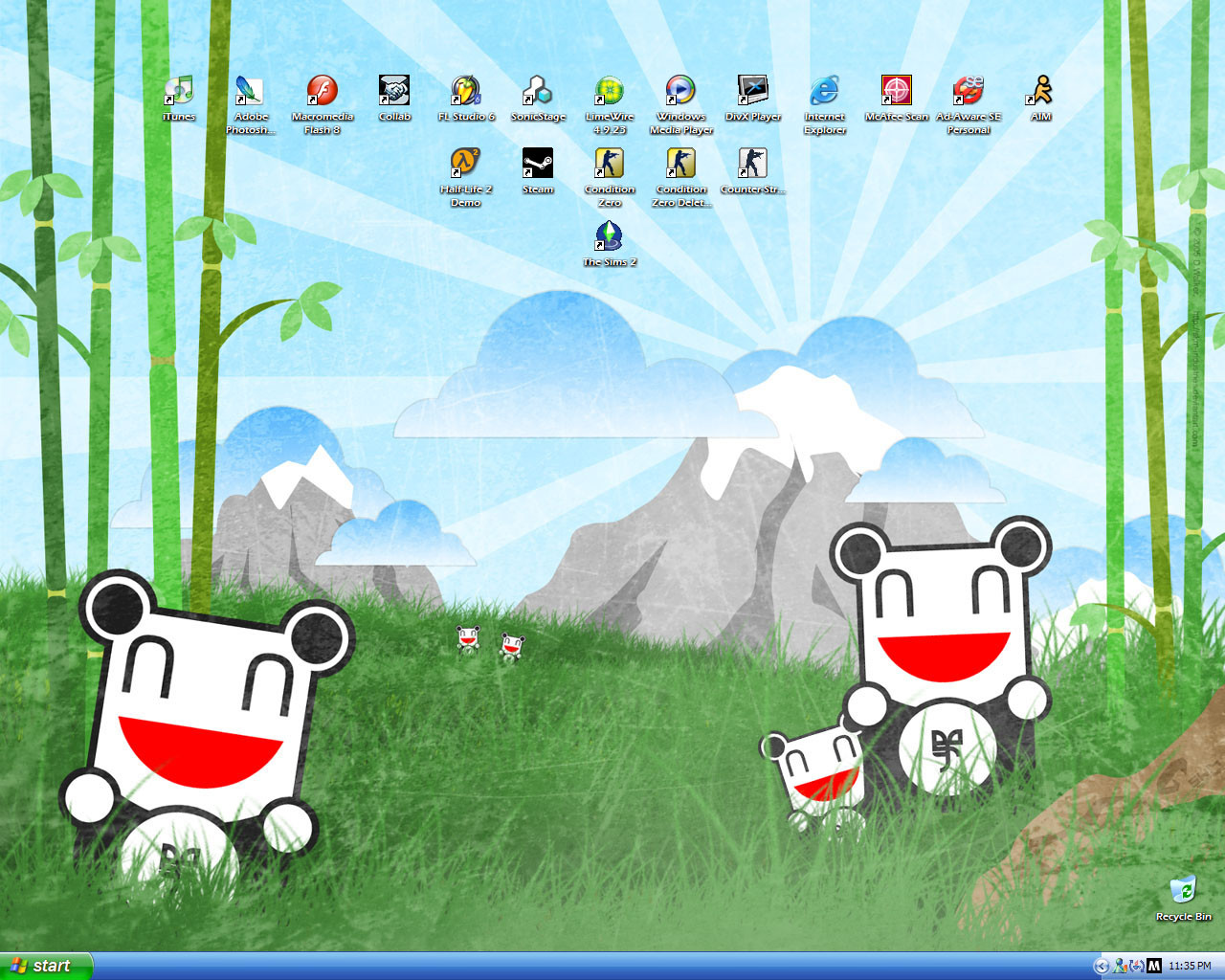The height and width of the screenshot is (980, 1225).
Task: Click the MSN Messenger tray icon
Action: [1120, 967]
